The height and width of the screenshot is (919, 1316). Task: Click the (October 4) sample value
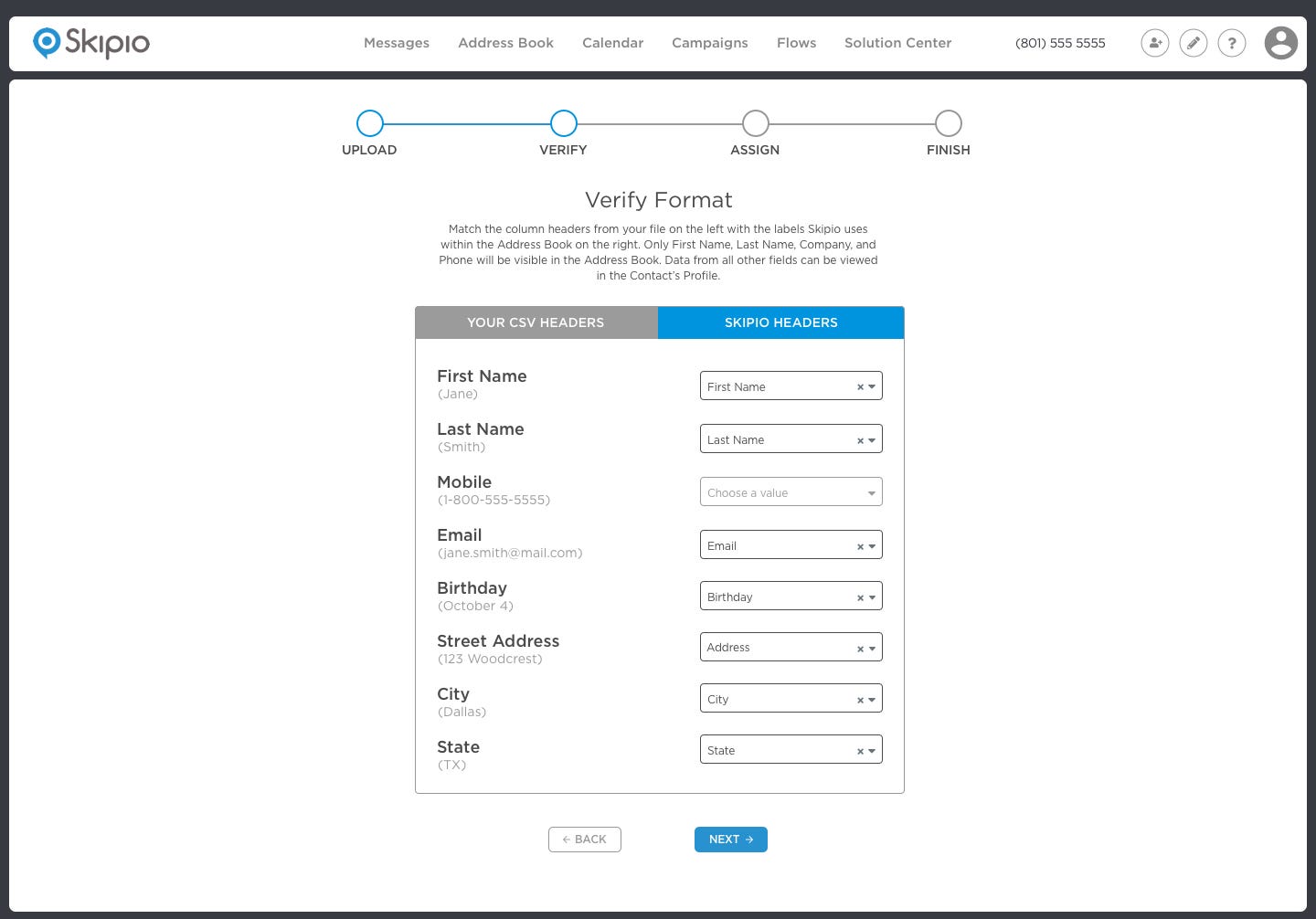click(x=475, y=606)
